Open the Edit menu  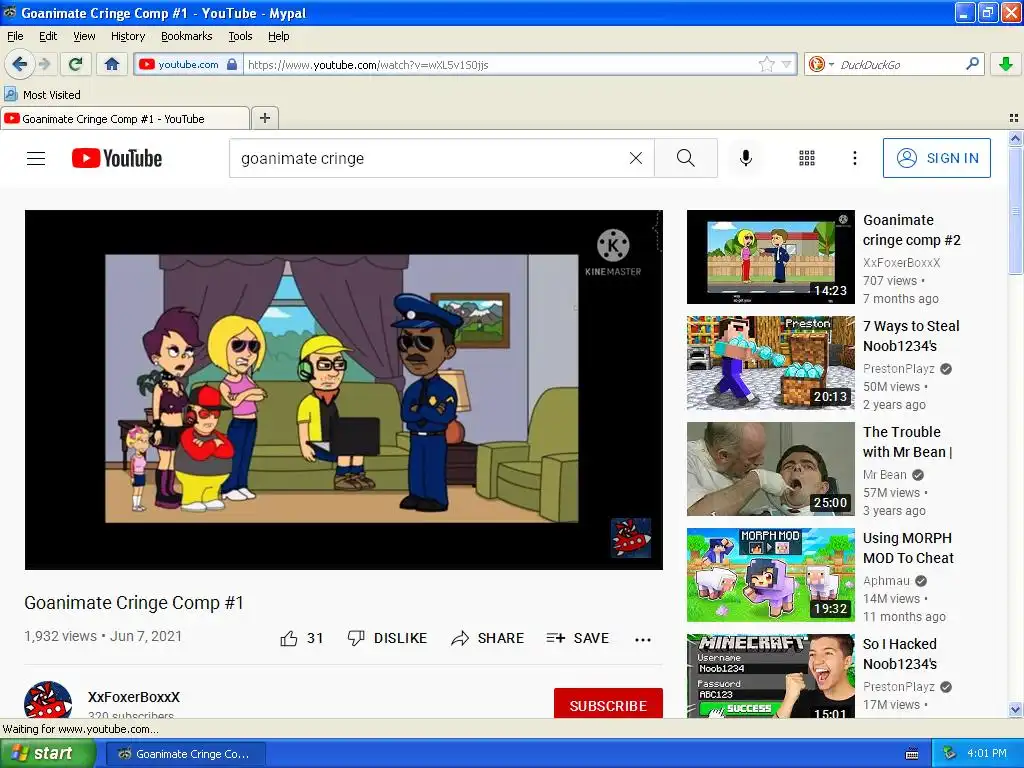coord(48,36)
